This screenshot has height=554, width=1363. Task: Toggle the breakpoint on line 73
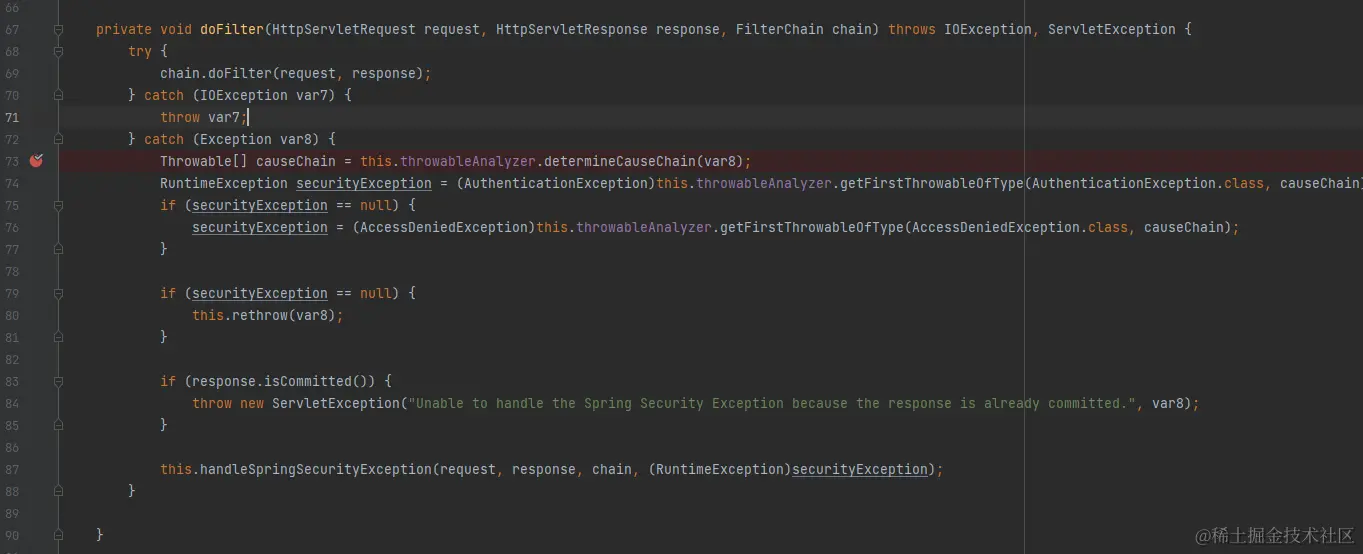click(36, 161)
